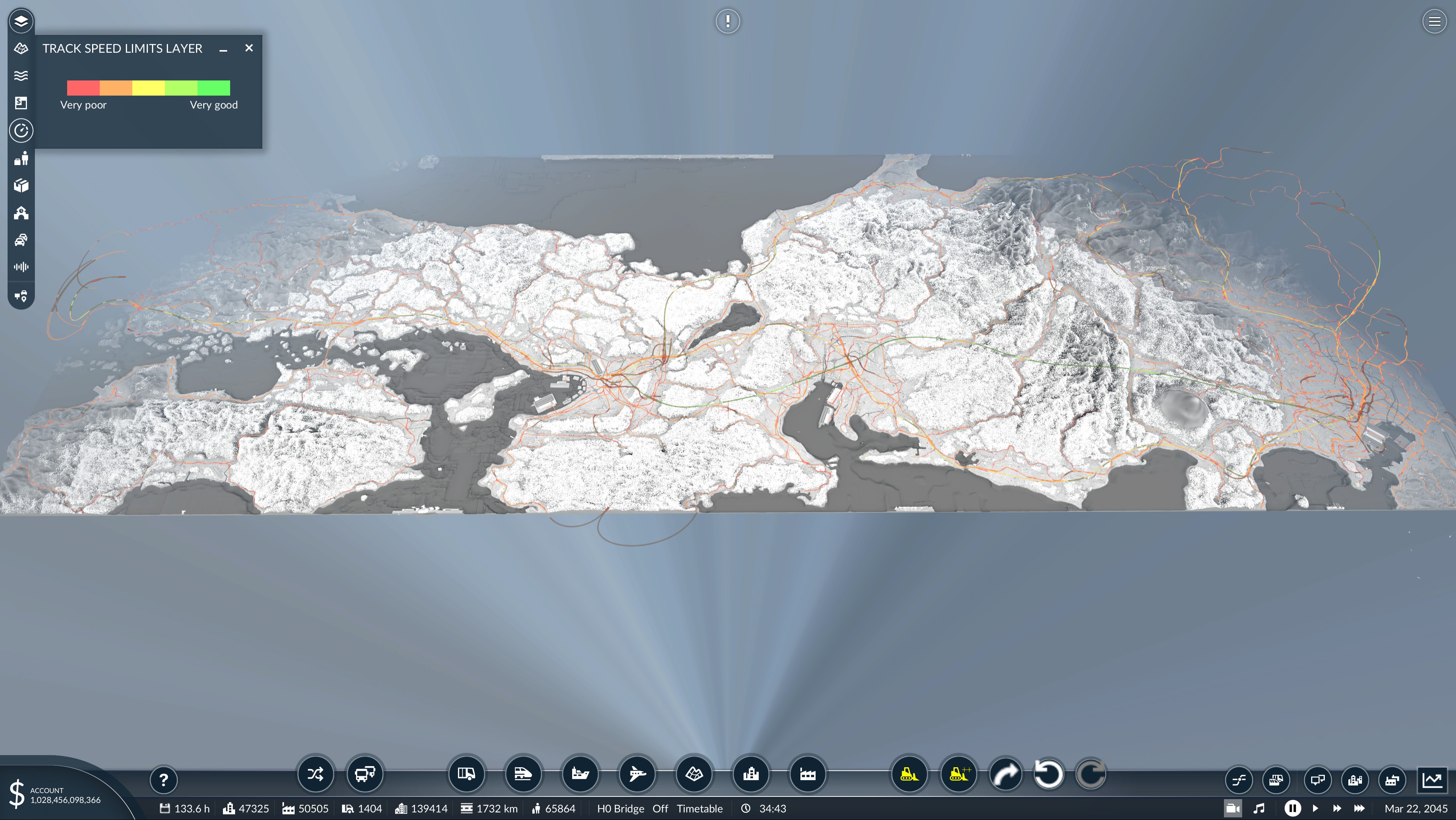Disable the track speed limits layer gauge
The width and height of the screenshot is (1456, 820).
(x=21, y=130)
